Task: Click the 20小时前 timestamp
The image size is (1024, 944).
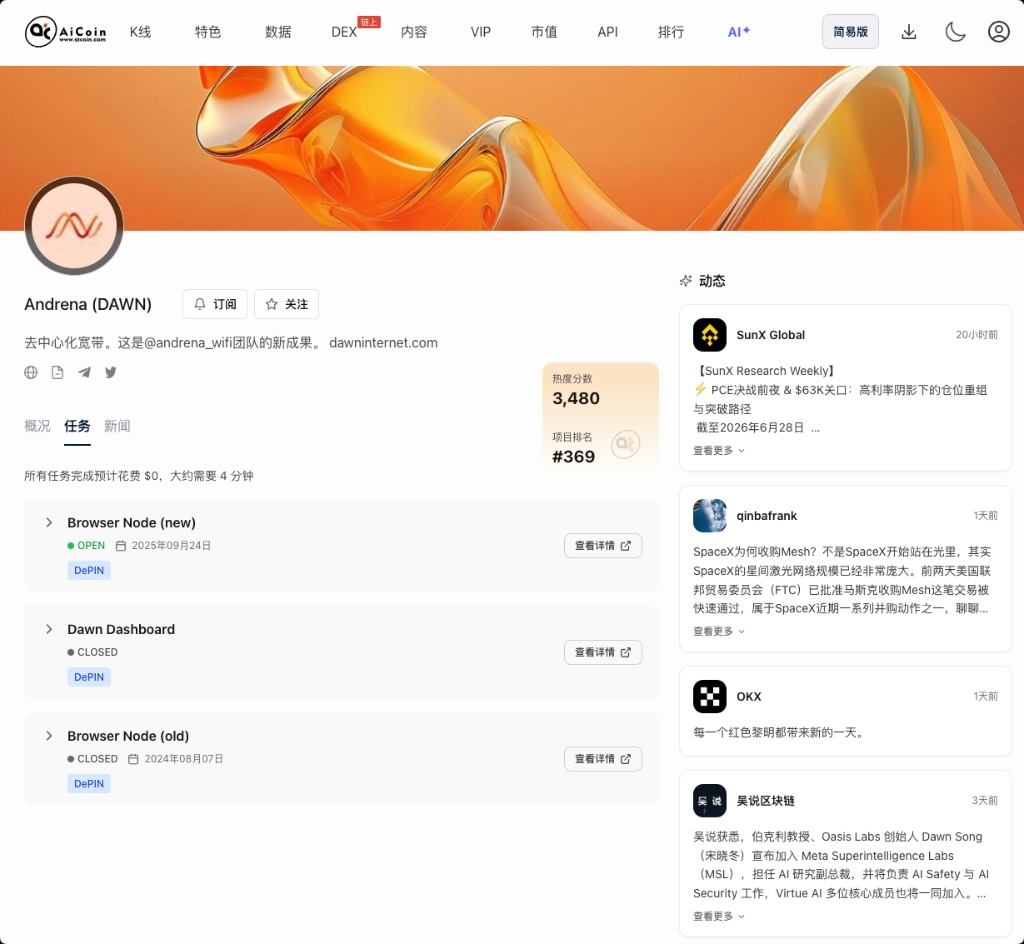Action: (x=976, y=335)
